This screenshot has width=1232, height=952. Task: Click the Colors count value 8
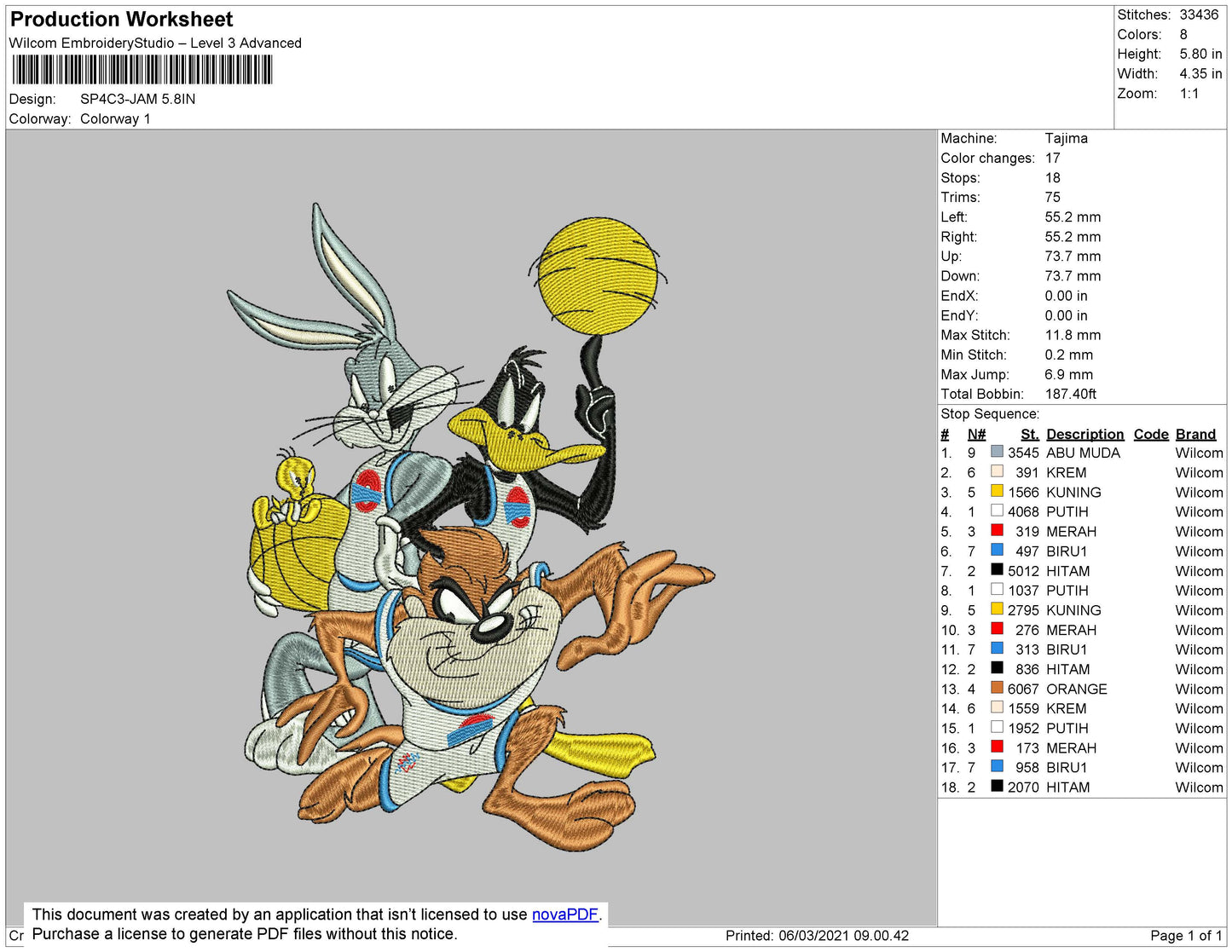click(1183, 34)
